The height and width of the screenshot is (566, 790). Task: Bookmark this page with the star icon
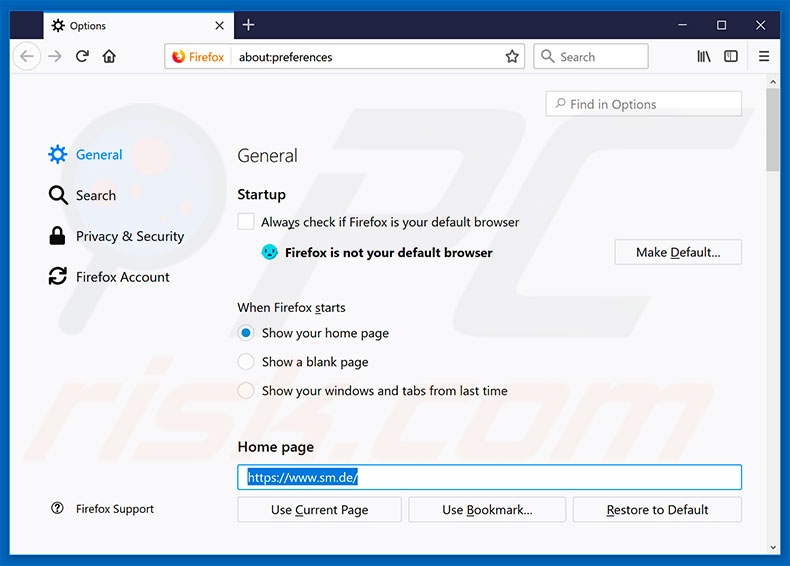512,56
